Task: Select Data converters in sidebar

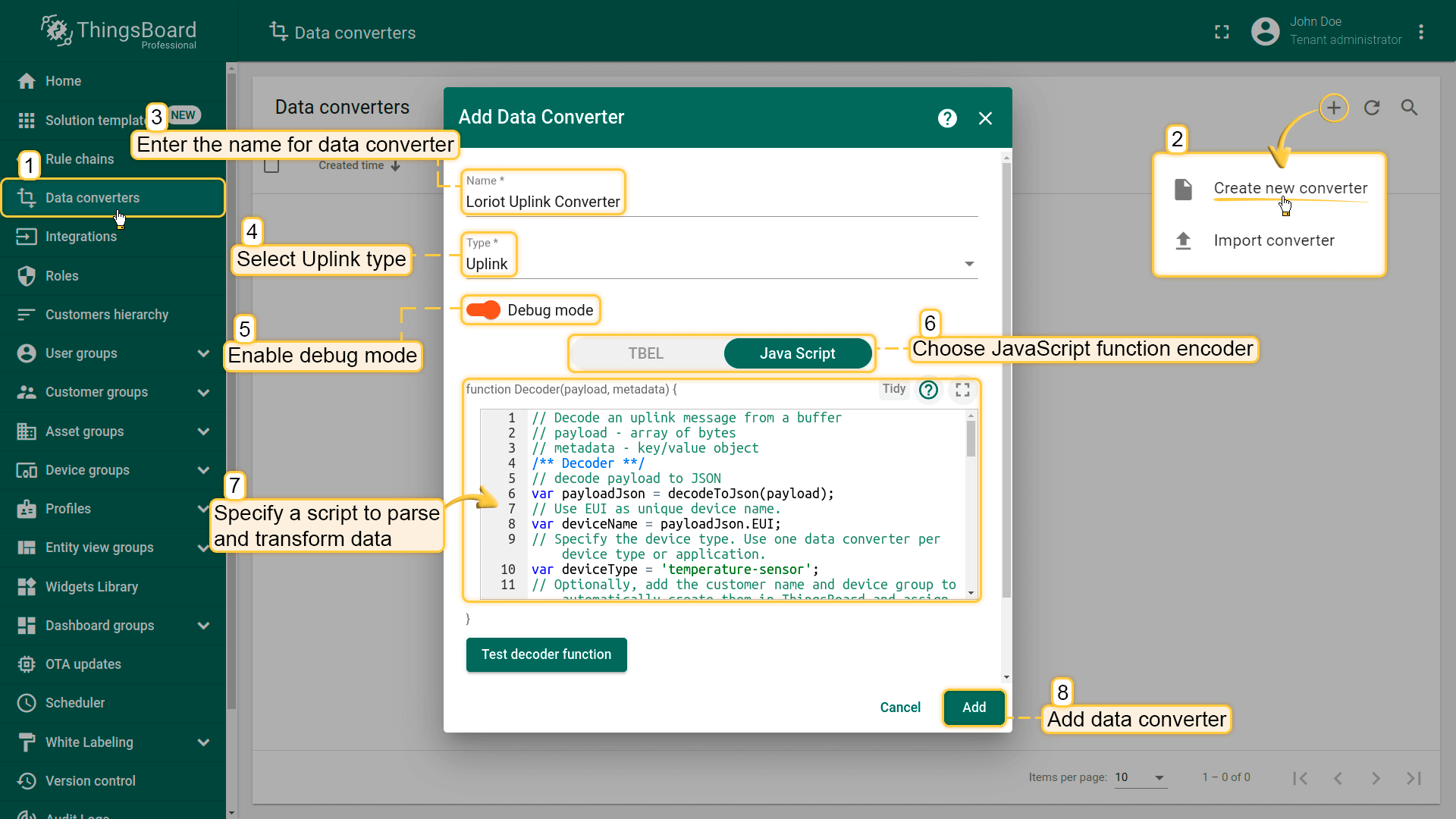Action: click(112, 198)
